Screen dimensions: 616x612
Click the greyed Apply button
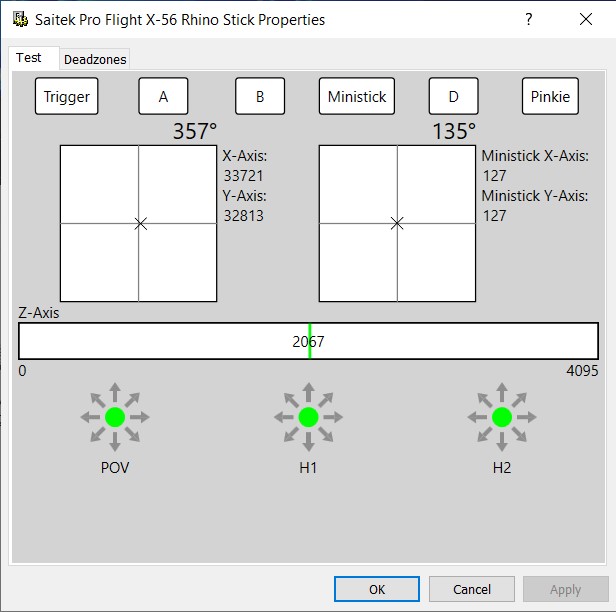pos(566,589)
